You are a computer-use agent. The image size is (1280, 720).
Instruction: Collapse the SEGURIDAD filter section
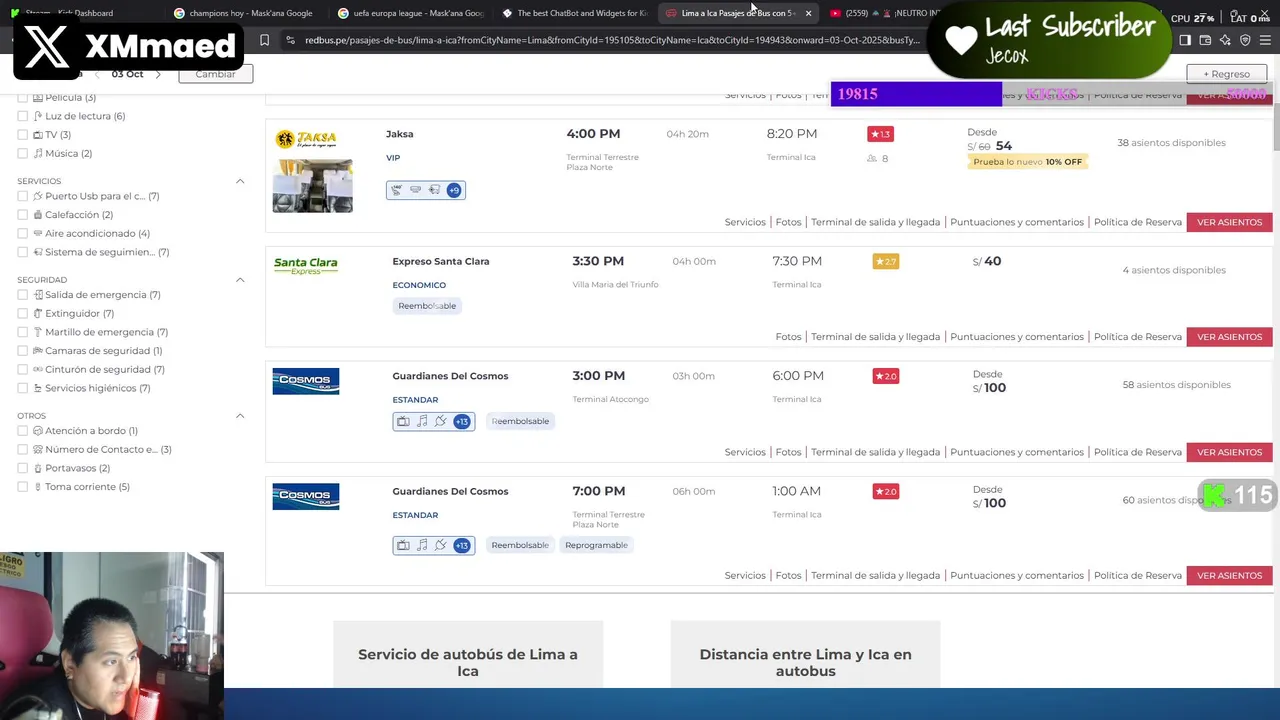[x=240, y=280]
